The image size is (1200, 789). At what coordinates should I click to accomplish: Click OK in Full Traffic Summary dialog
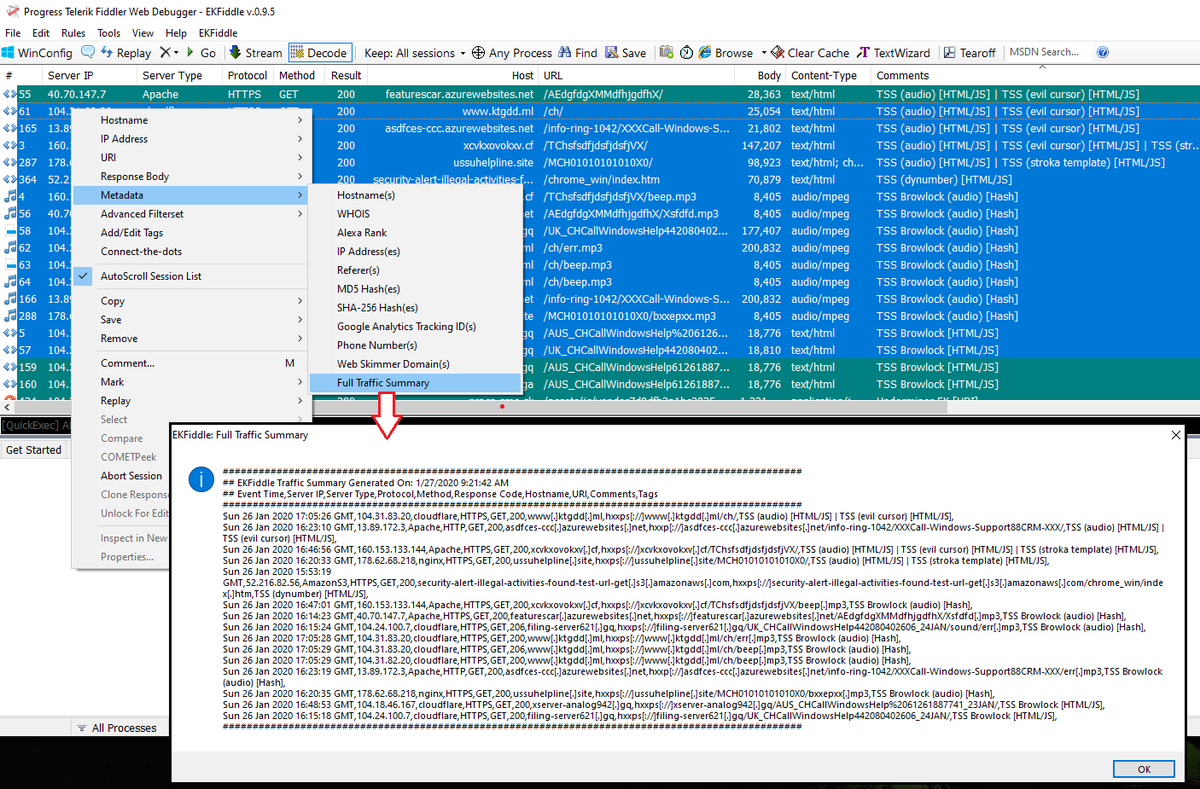(1143, 769)
